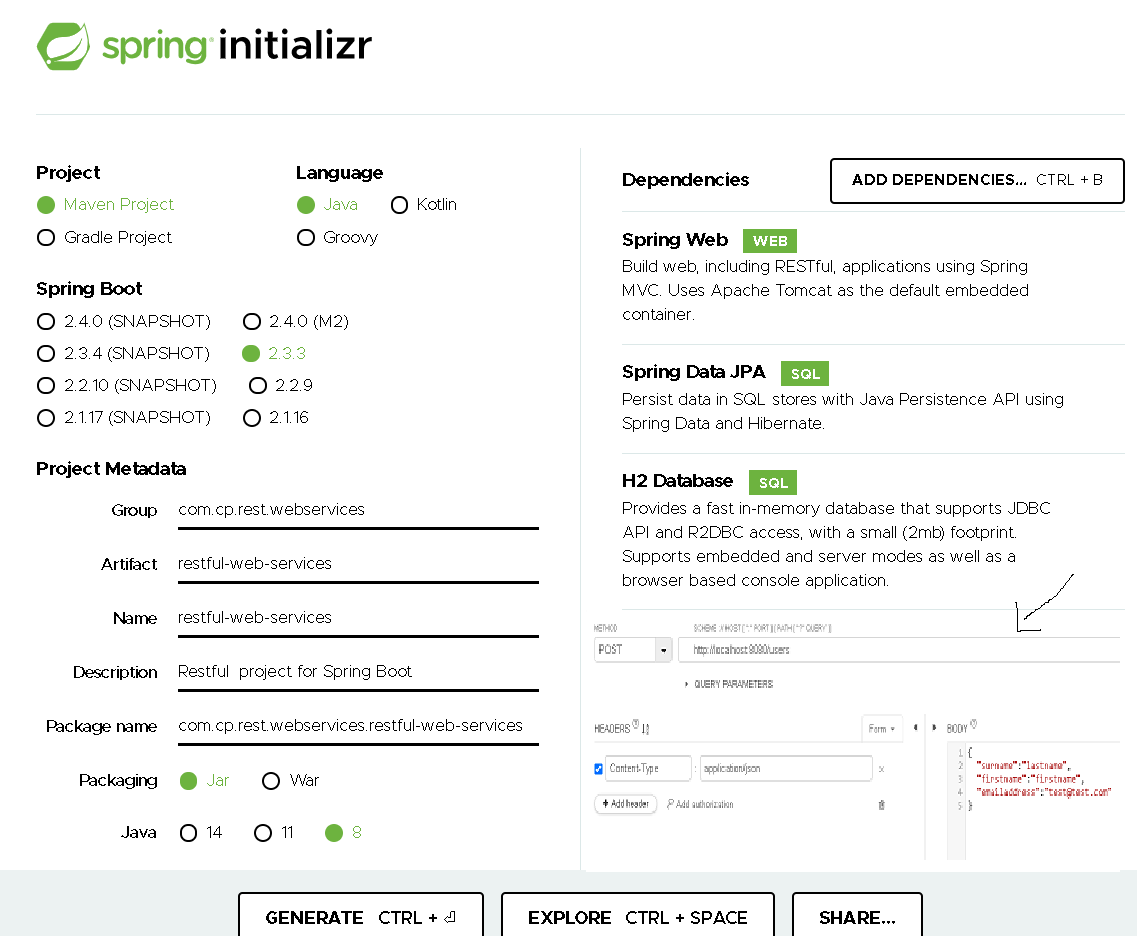Click the trash icon to delete all headers

point(881,804)
